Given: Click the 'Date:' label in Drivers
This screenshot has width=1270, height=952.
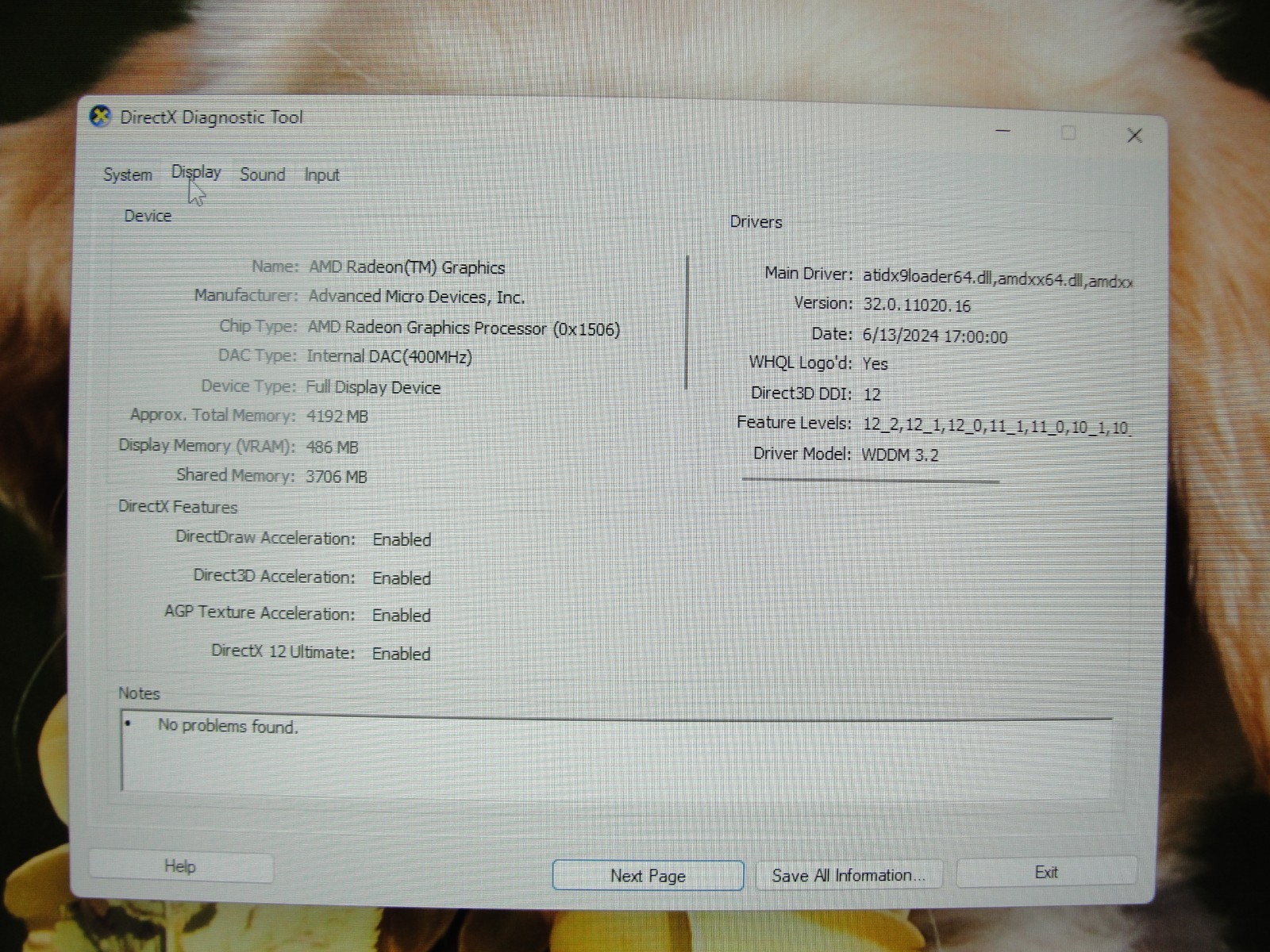Looking at the screenshot, I should point(832,334).
